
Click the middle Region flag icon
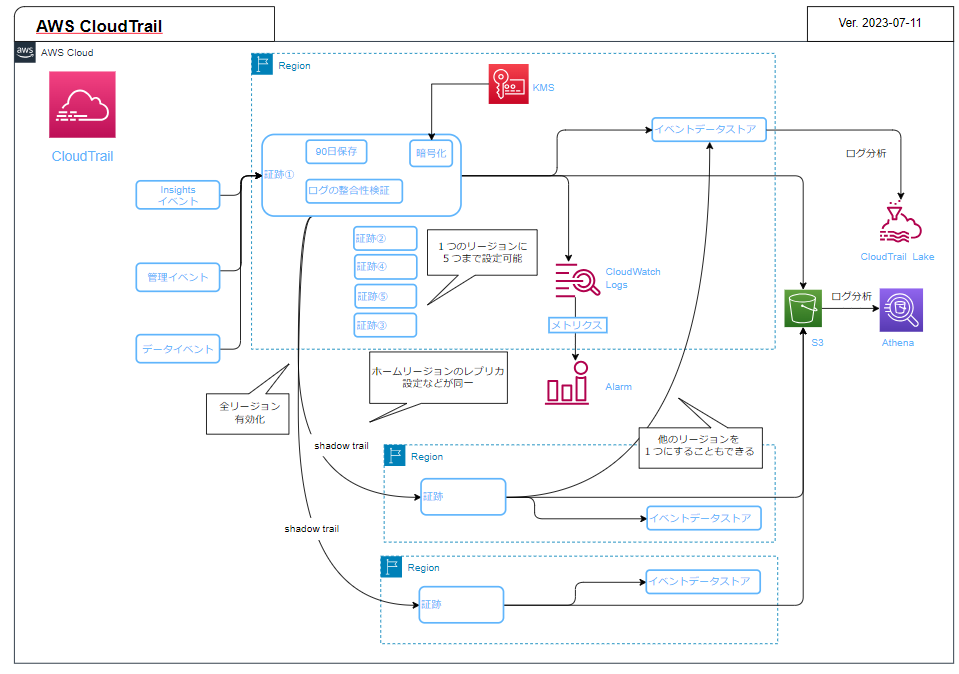[x=394, y=455]
